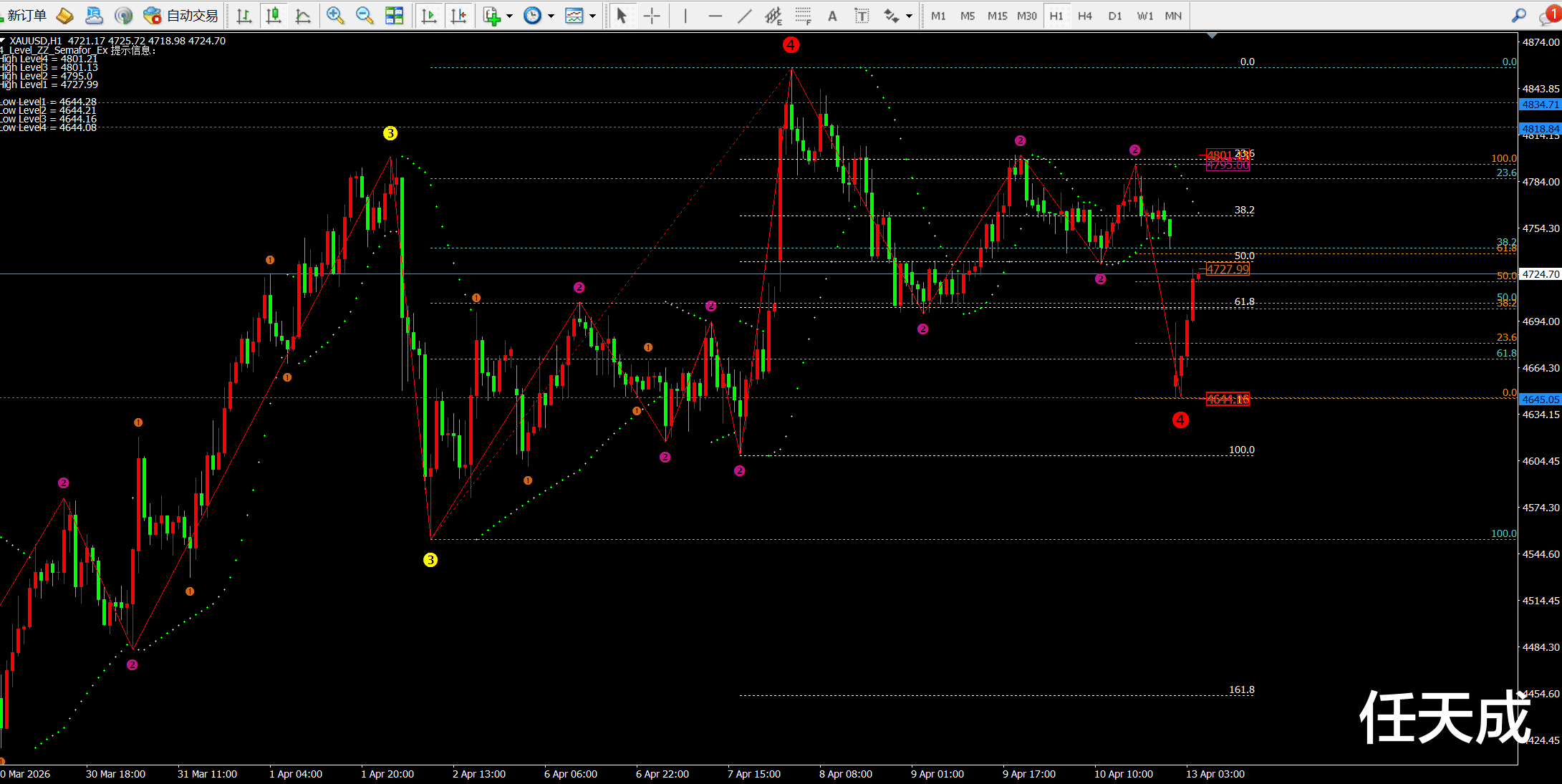
Task: Expand the templates dropdown arrow
Action: (592, 16)
